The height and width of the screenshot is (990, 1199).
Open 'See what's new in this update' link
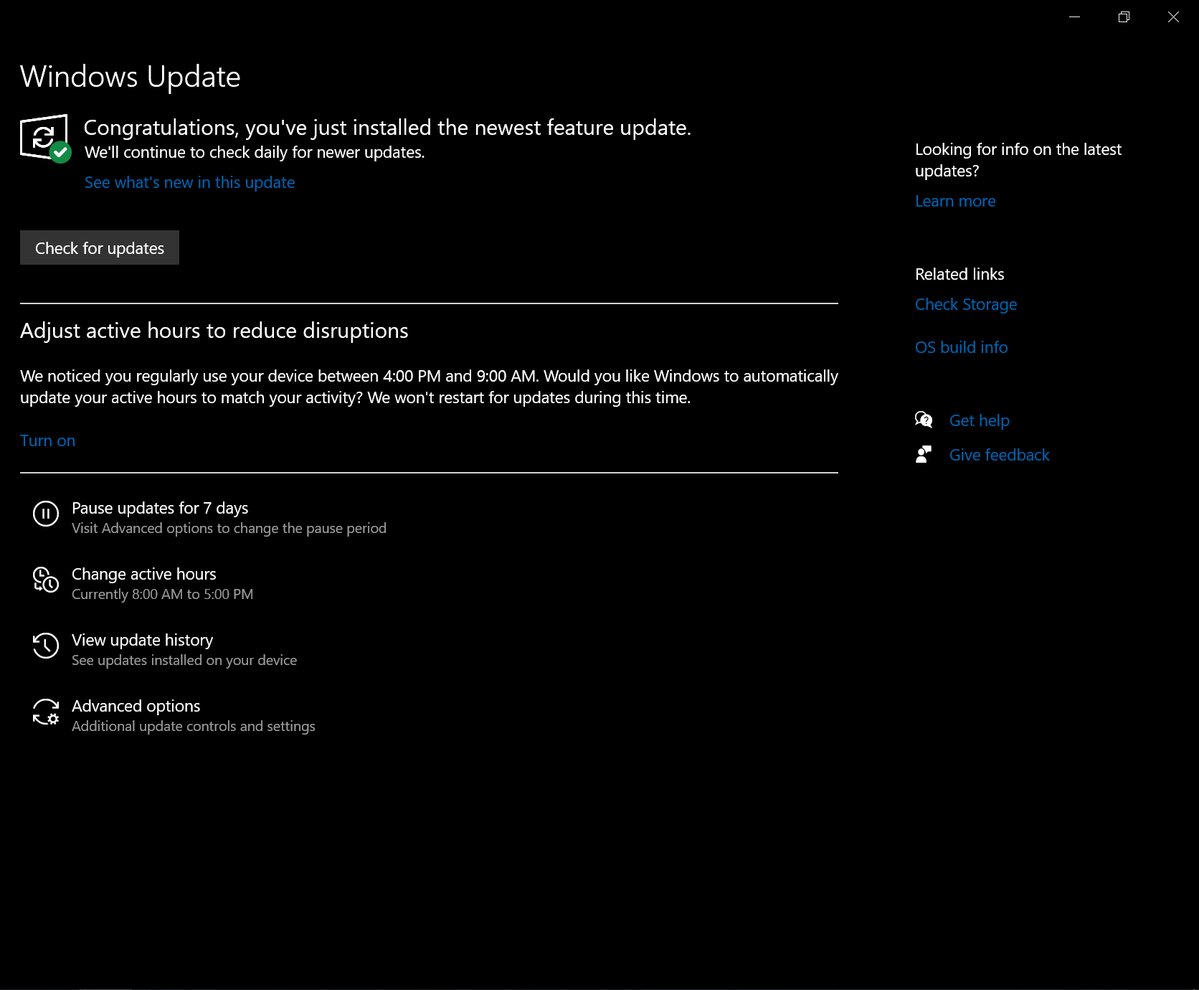click(x=190, y=182)
